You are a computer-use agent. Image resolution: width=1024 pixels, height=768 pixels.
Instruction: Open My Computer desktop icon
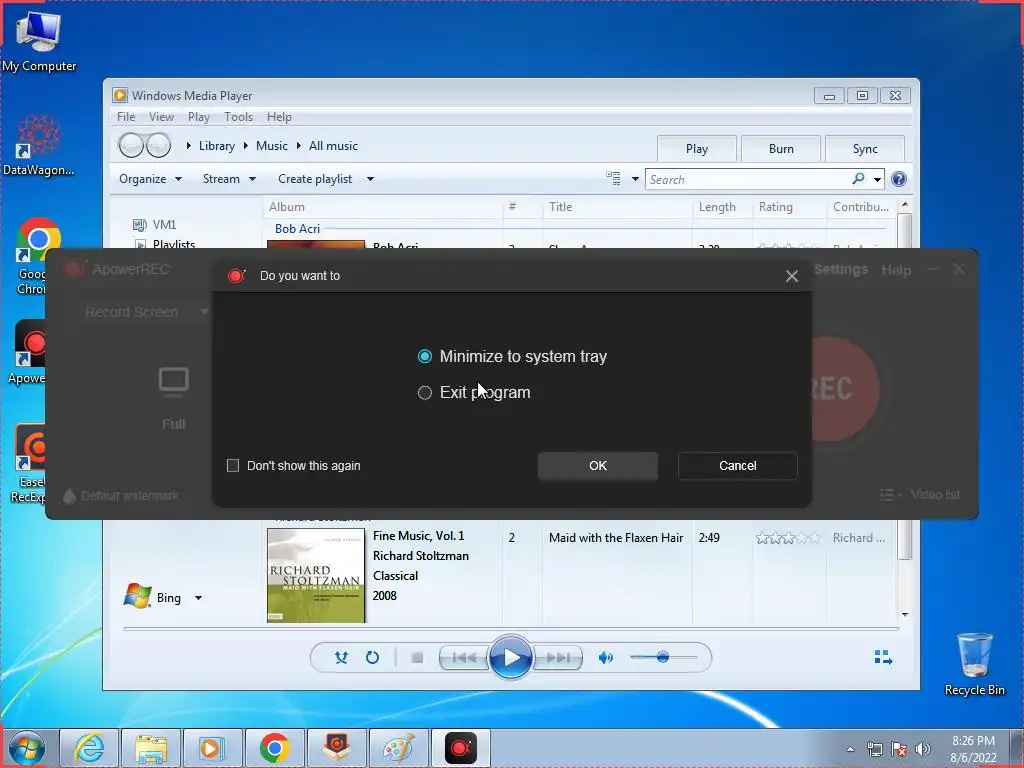39,41
